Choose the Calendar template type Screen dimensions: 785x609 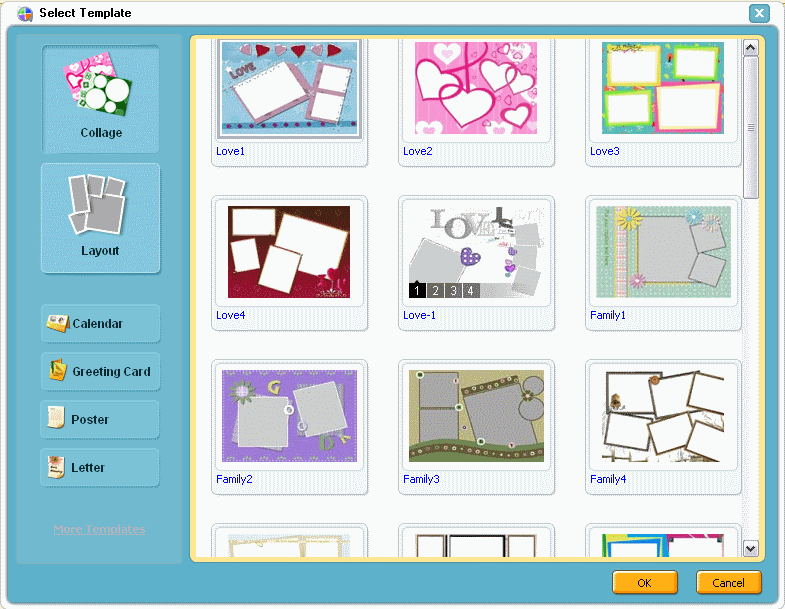click(100, 324)
